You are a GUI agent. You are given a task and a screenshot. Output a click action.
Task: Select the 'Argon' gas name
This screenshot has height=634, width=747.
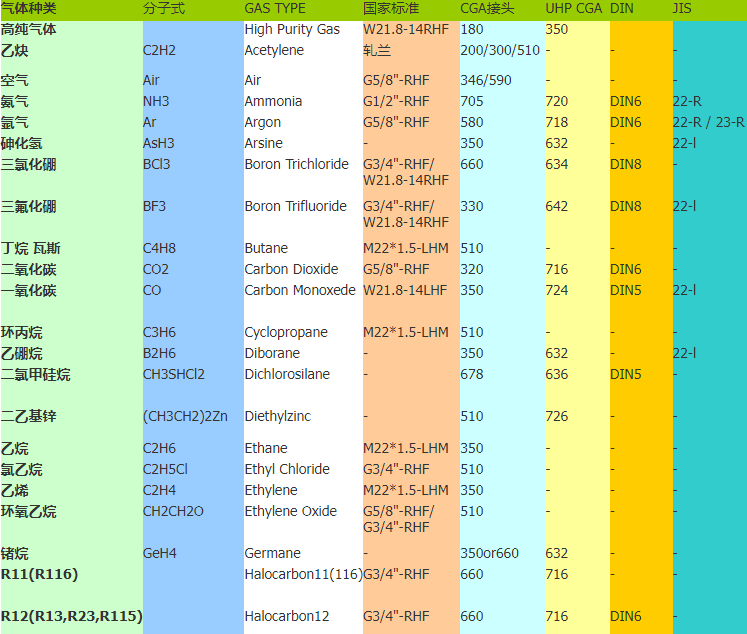point(262,122)
